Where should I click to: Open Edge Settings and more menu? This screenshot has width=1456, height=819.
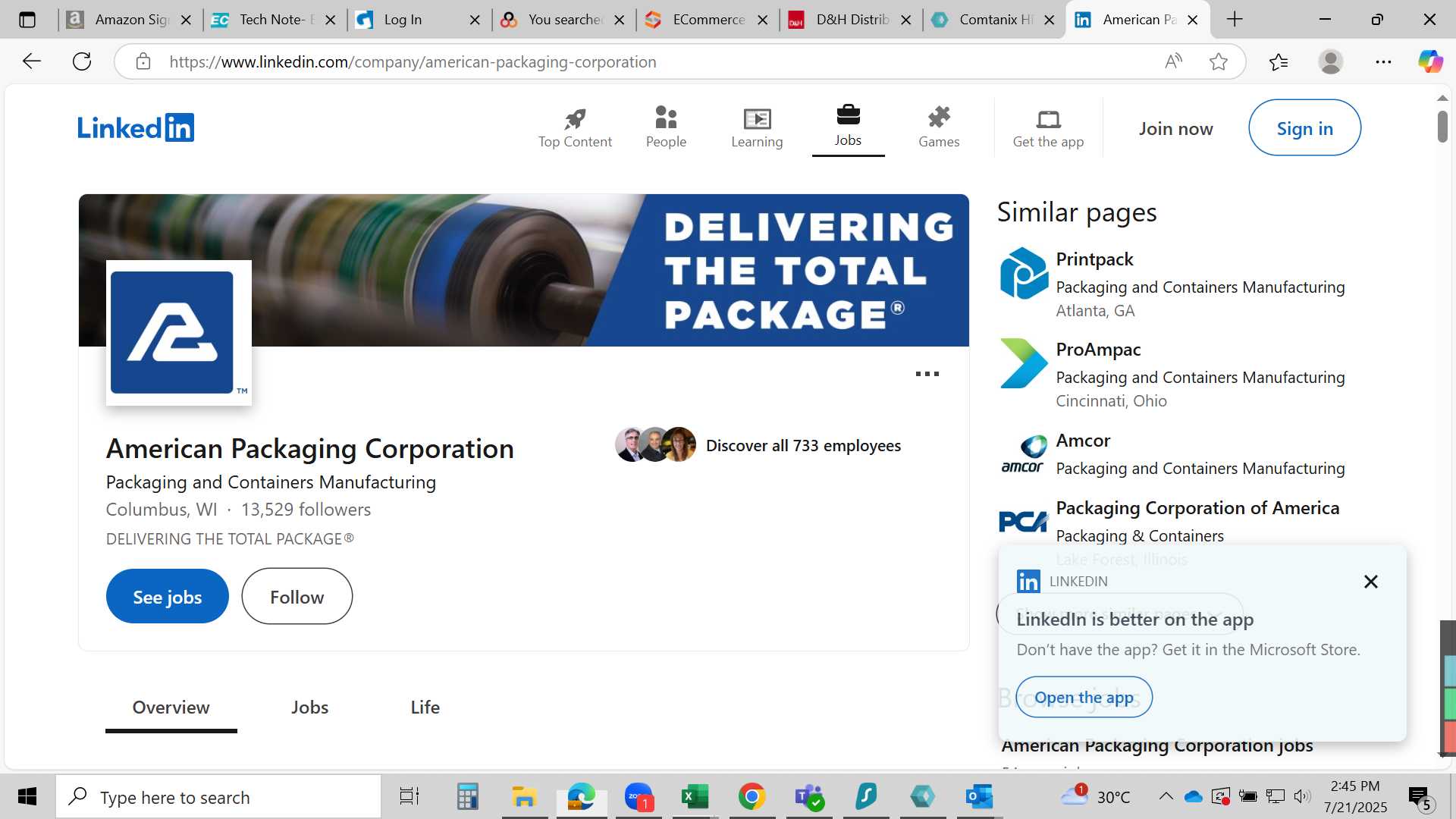tap(1383, 61)
